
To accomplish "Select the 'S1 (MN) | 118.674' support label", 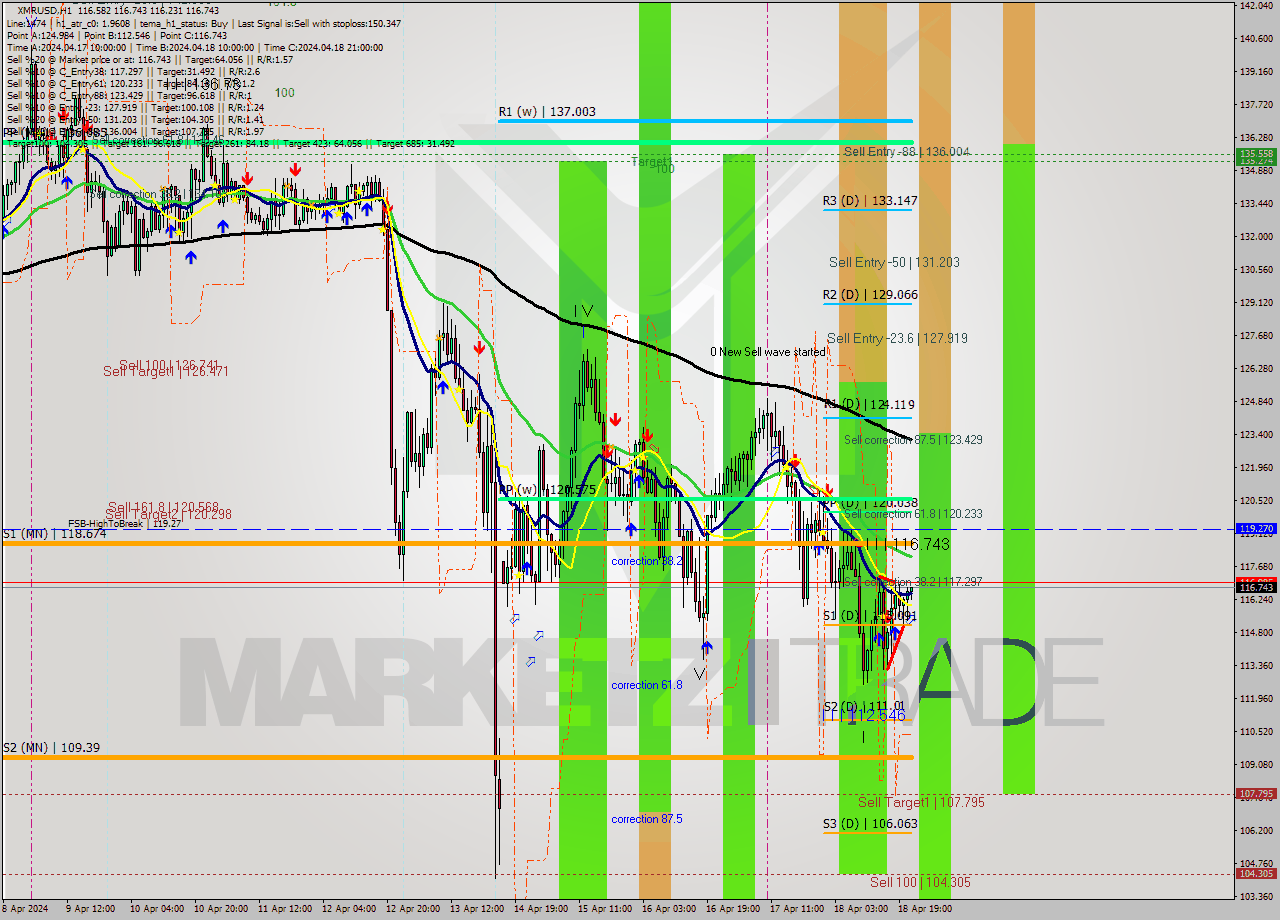I will click(x=54, y=534).
